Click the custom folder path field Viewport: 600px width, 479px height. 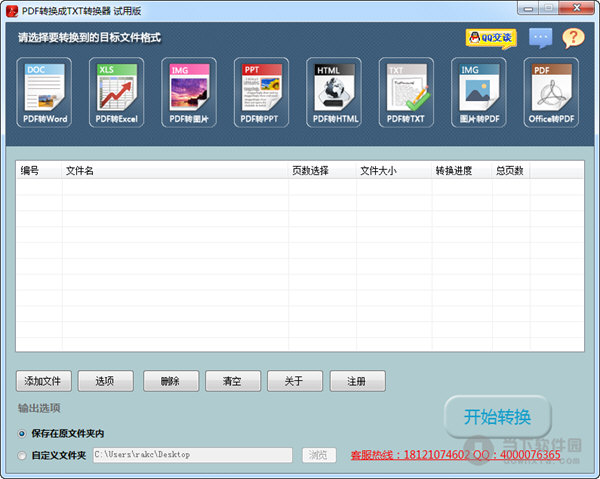click(x=193, y=455)
